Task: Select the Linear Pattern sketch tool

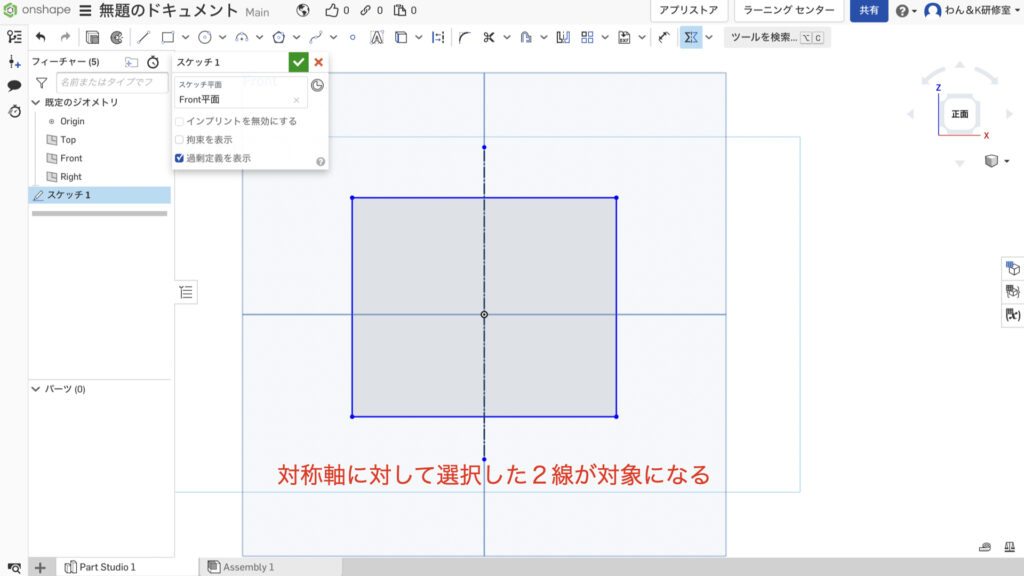Action: [587, 37]
